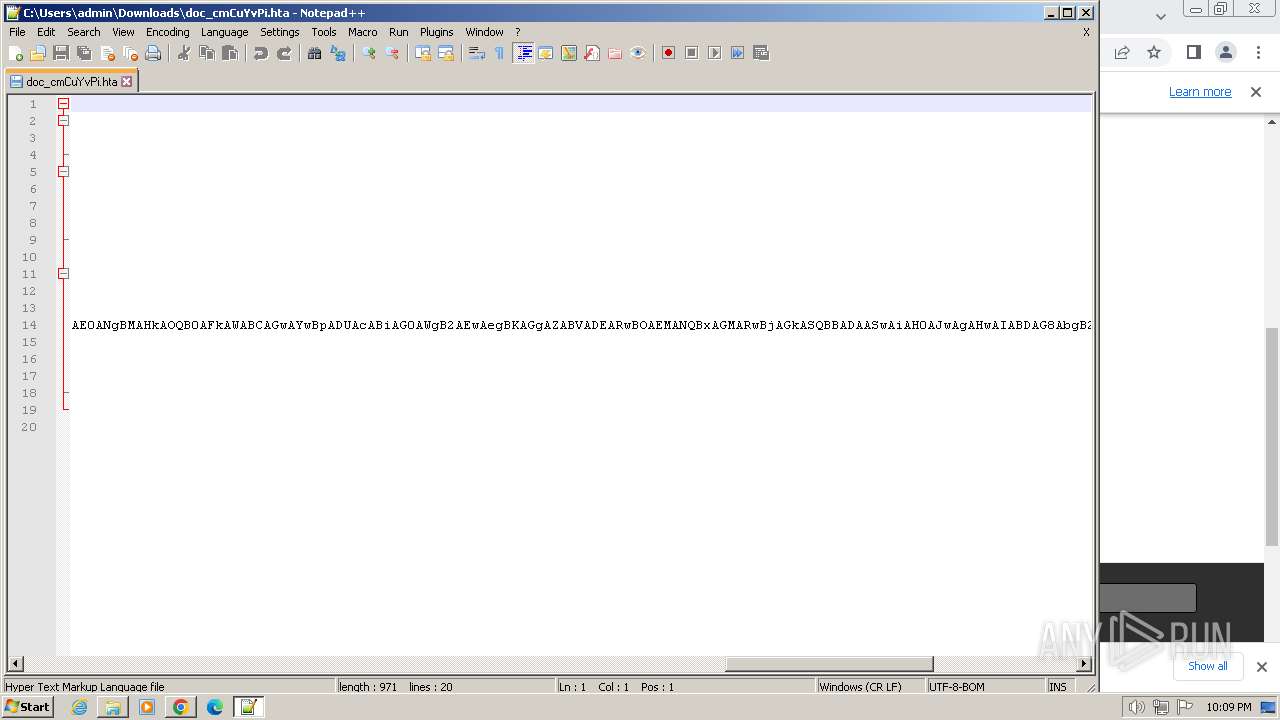1280x720 pixels.
Task: Collapse the fold marker on line 1
Action: pyautogui.click(x=63, y=104)
